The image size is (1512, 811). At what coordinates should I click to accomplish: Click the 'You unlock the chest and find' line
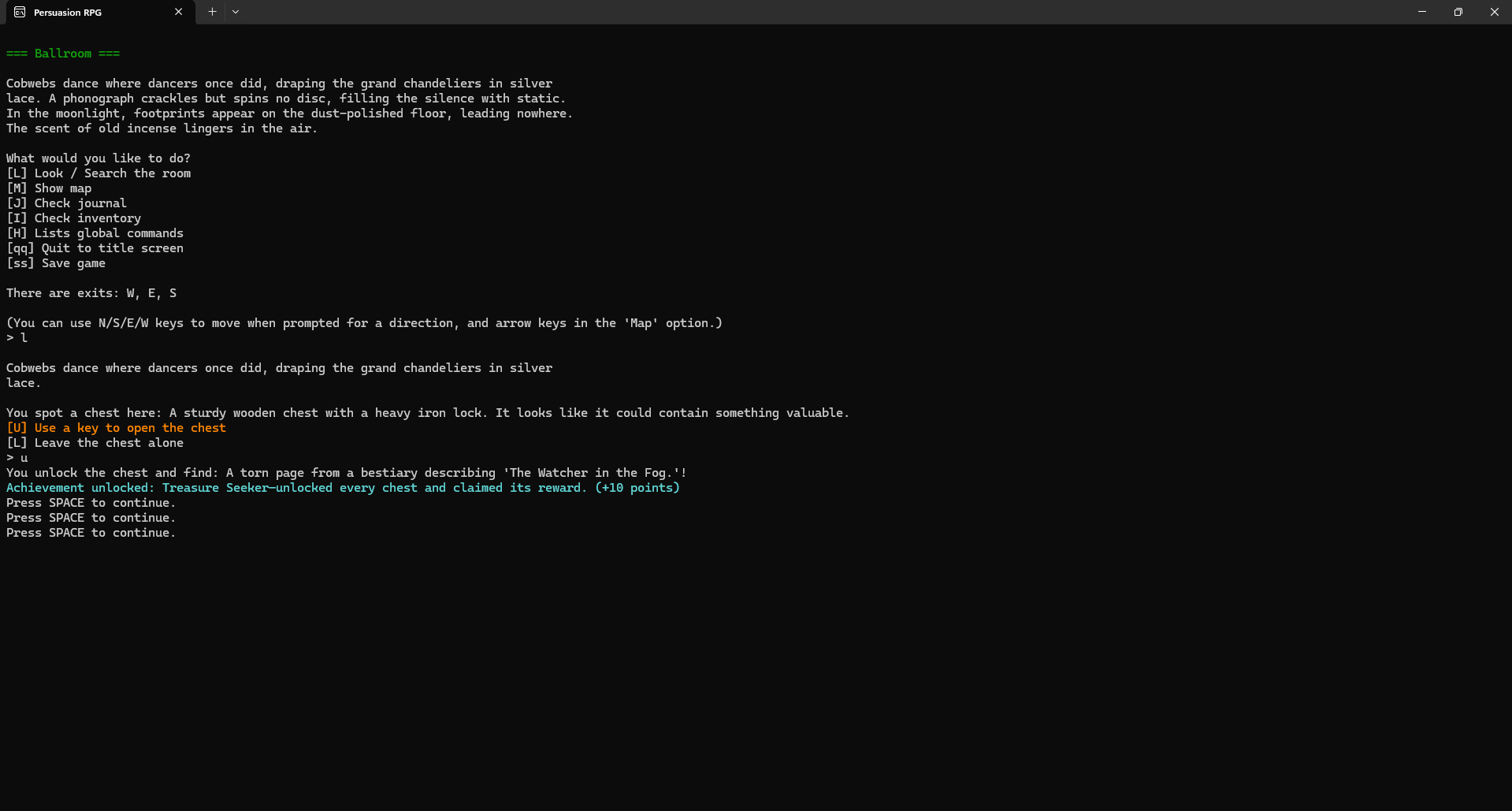(x=347, y=473)
